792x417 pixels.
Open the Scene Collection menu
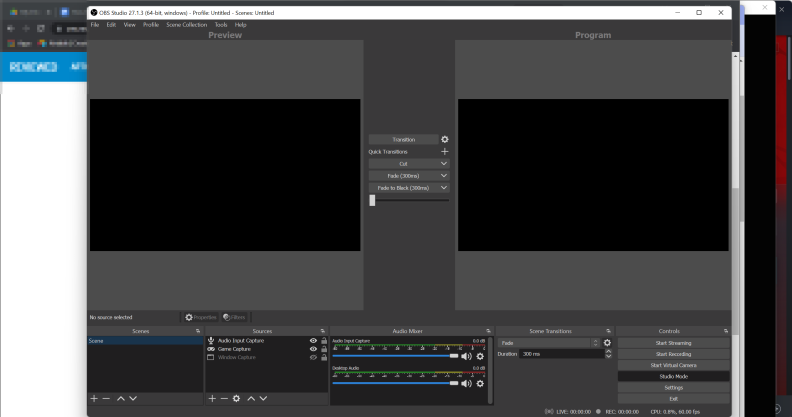pos(186,25)
